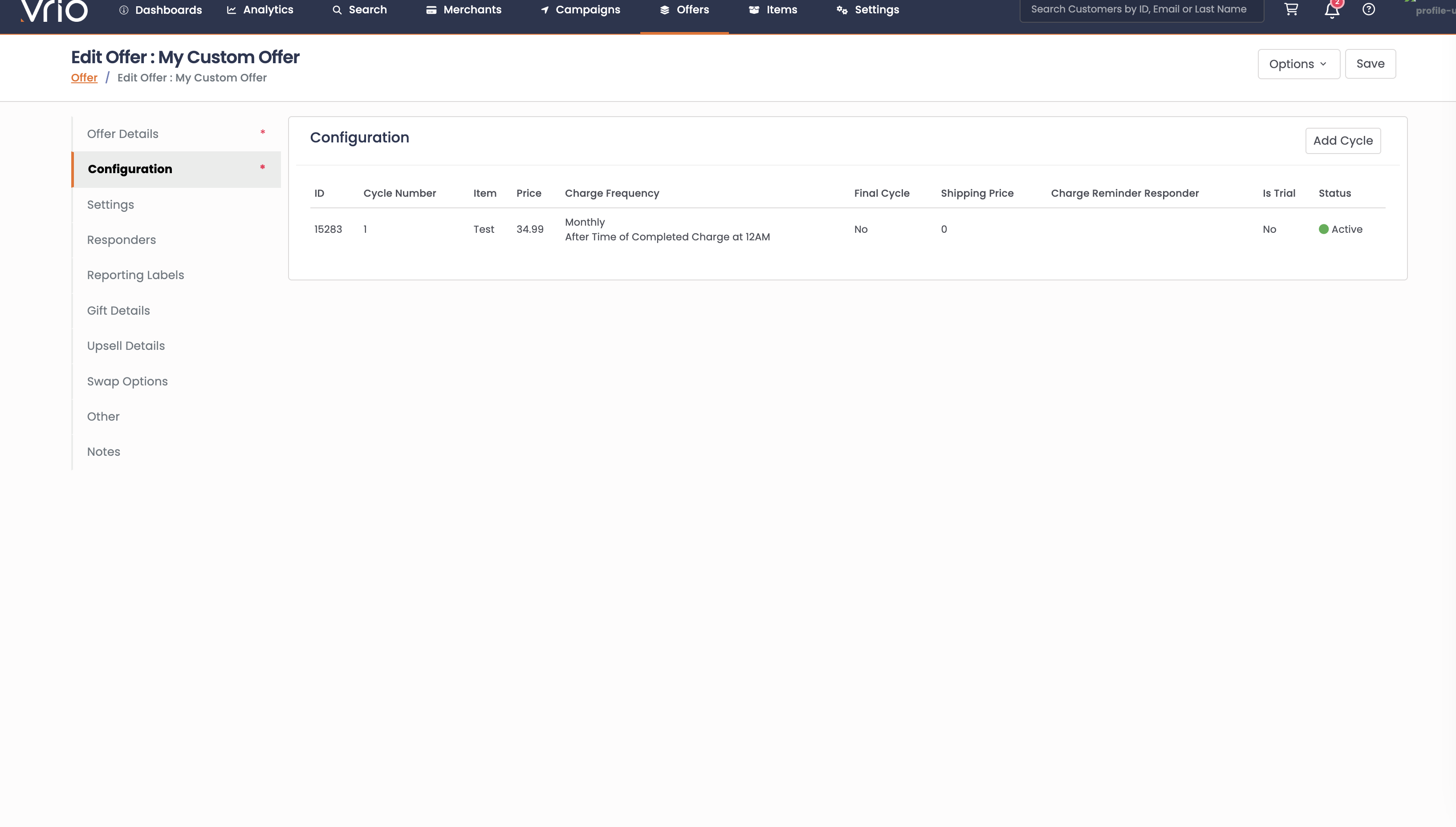
Task: Open the Upsell Details section
Action: 176,346
